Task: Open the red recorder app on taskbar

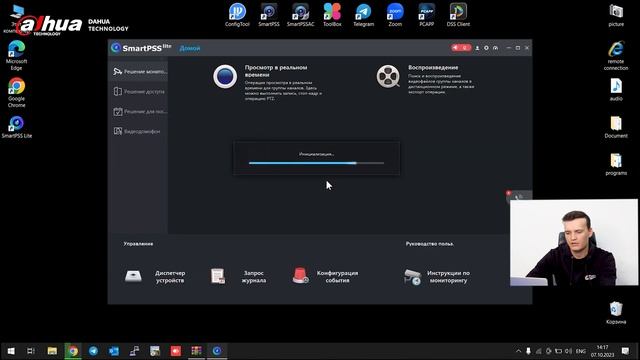Action: [176, 351]
